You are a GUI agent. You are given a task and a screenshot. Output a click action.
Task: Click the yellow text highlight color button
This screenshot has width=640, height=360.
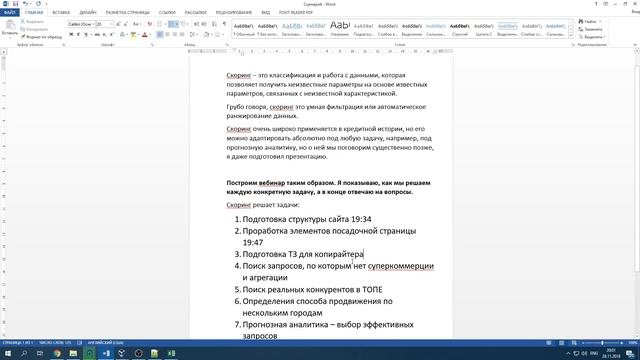pos(133,34)
